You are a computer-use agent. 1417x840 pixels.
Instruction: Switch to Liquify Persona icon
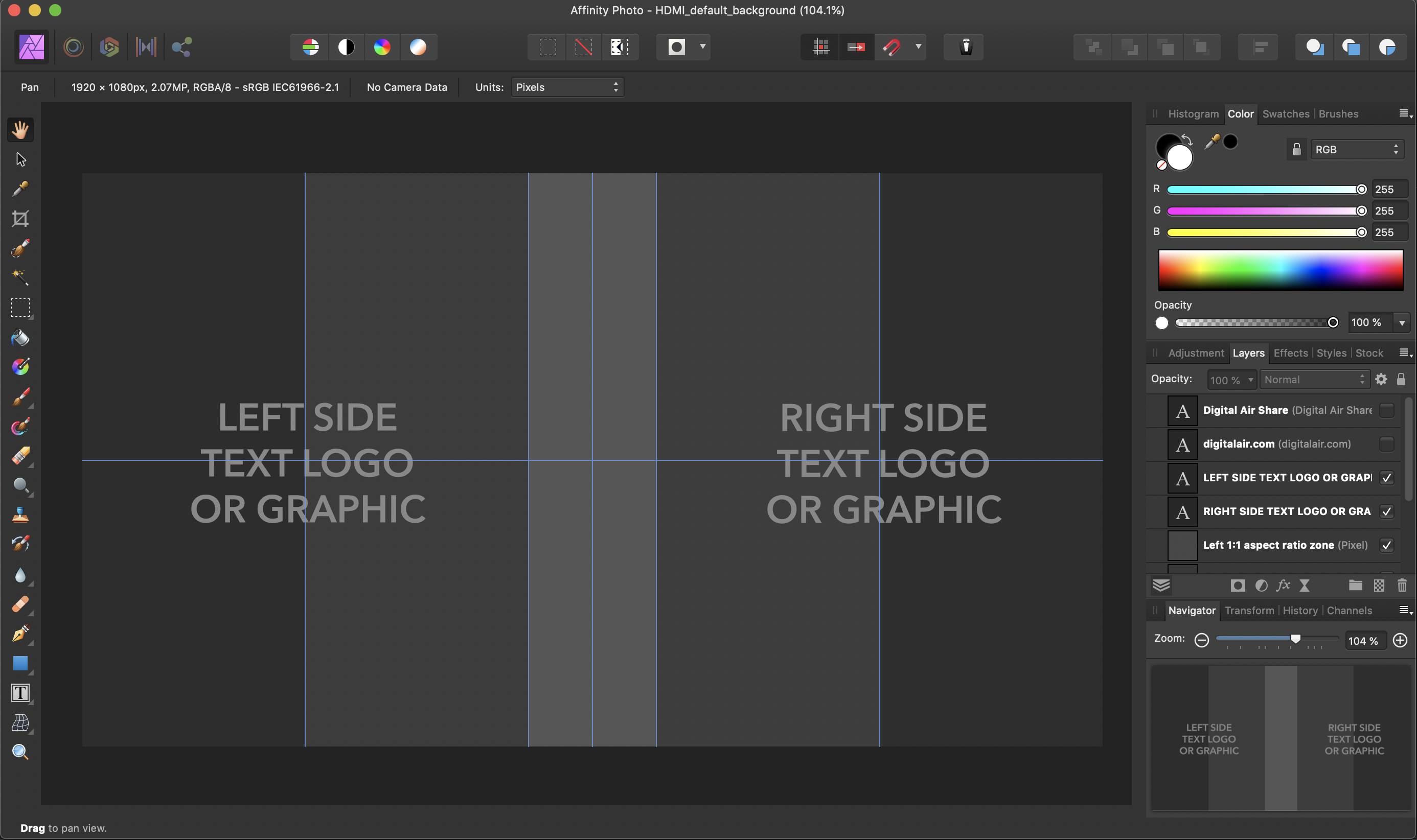(74, 47)
